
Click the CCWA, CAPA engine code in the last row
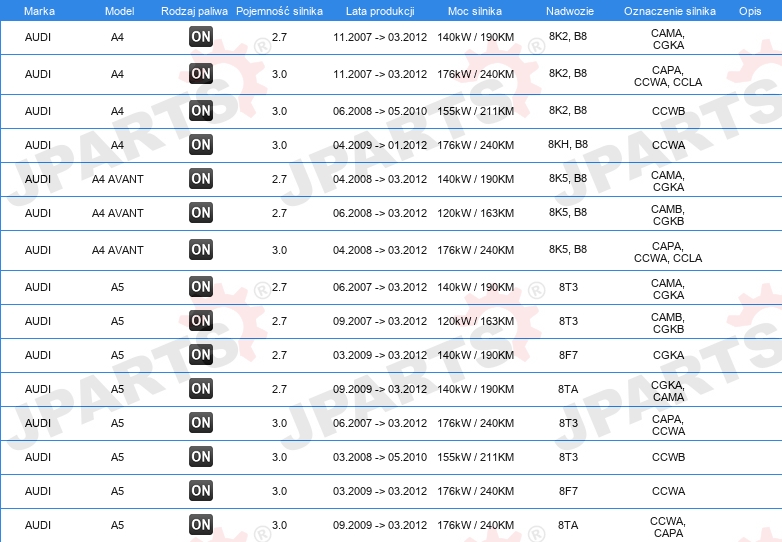[668, 527]
